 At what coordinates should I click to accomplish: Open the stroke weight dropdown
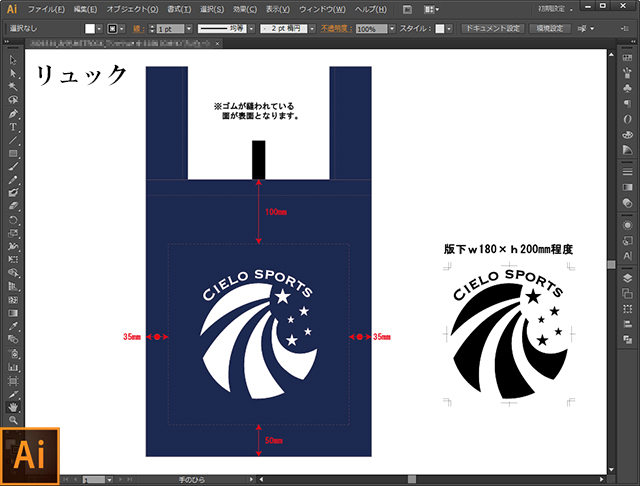[x=189, y=29]
